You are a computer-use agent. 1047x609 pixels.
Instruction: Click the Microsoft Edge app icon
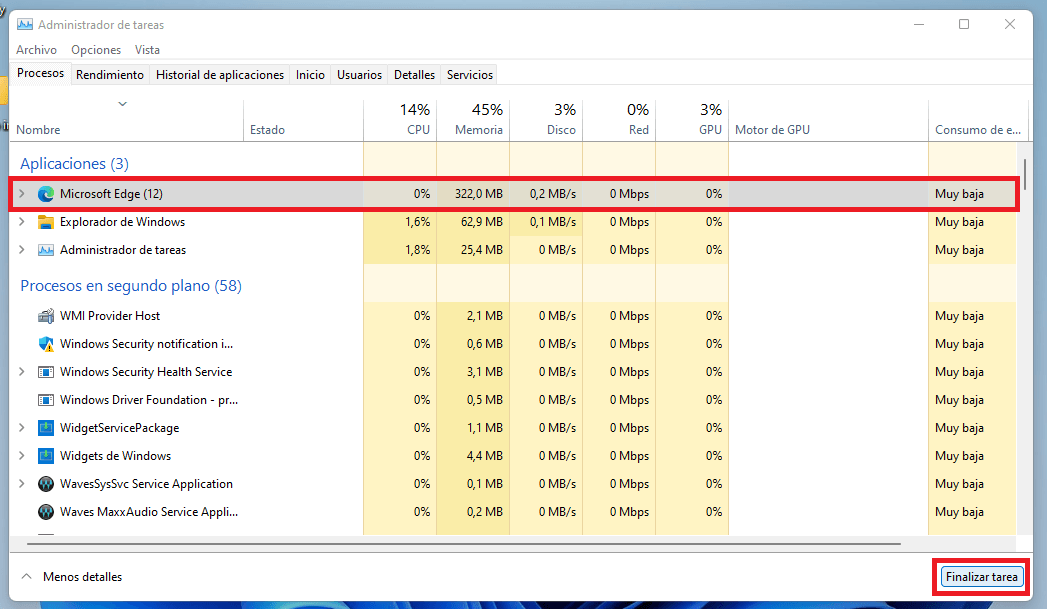[x=45, y=194]
